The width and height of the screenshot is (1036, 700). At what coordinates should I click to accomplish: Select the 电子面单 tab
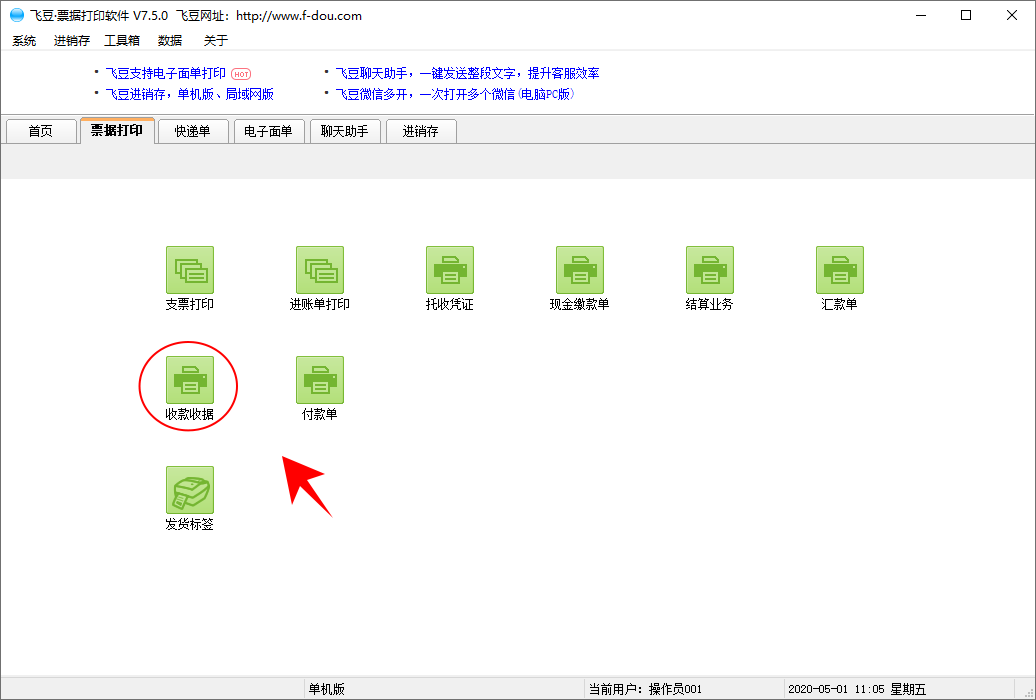269,131
